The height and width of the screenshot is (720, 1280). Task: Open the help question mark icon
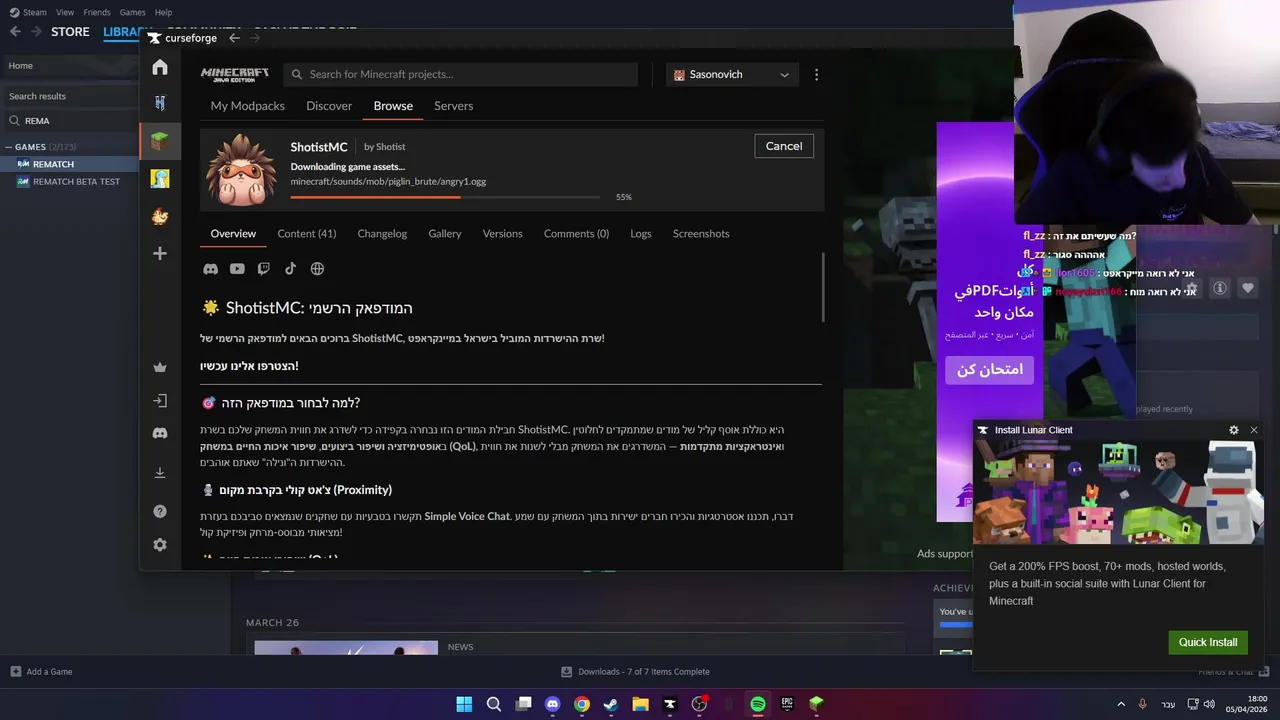[160, 511]
